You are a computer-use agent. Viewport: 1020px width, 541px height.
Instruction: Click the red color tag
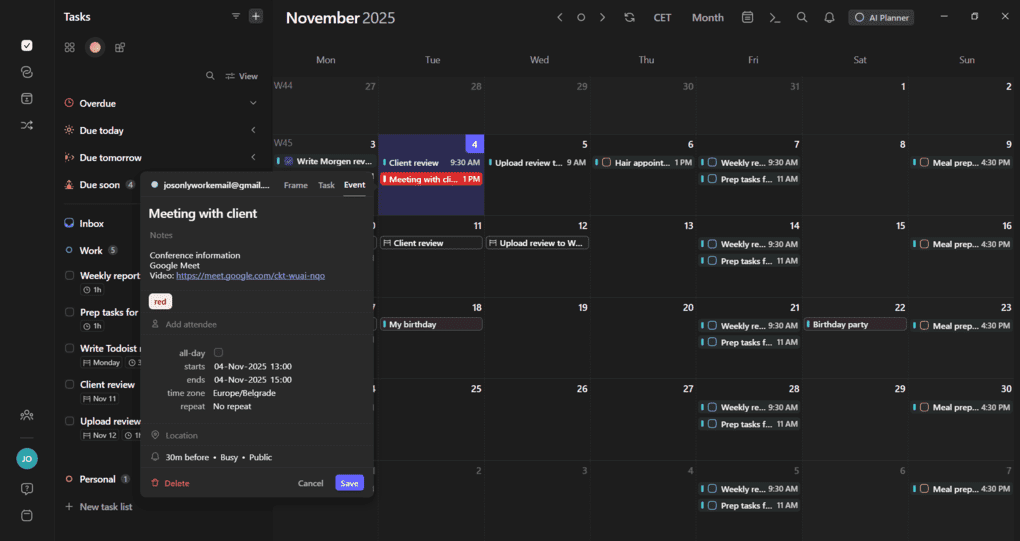160,302
